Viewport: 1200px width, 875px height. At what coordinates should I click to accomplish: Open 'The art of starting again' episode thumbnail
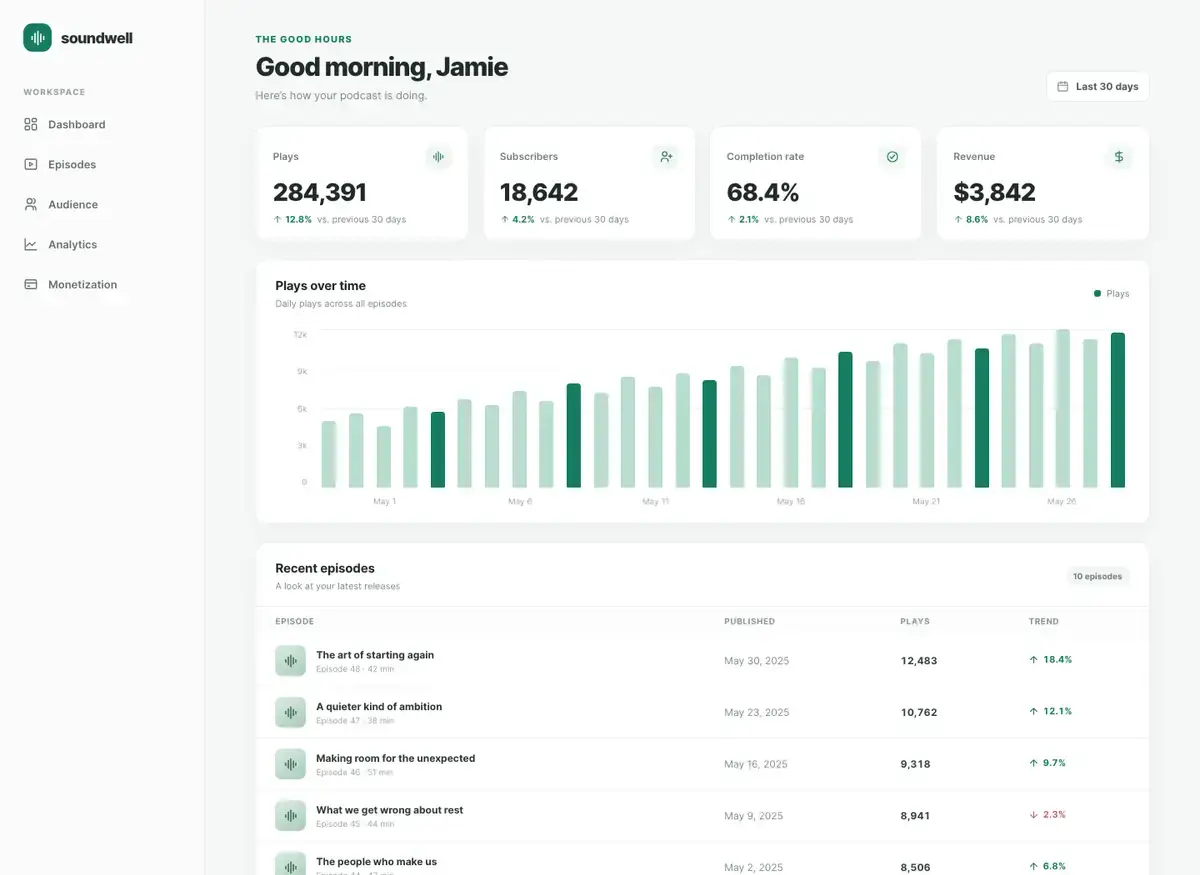(x=290, y=661)
